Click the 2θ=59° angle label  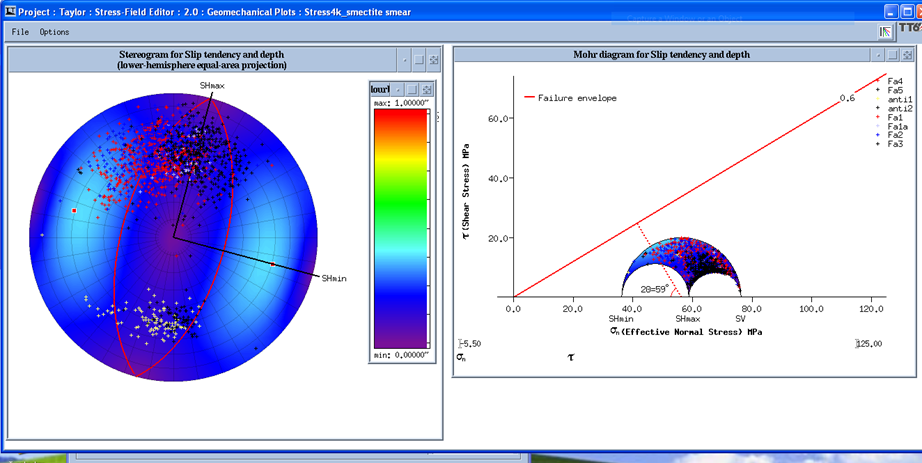pyautogui.click(x=655, y=289)
